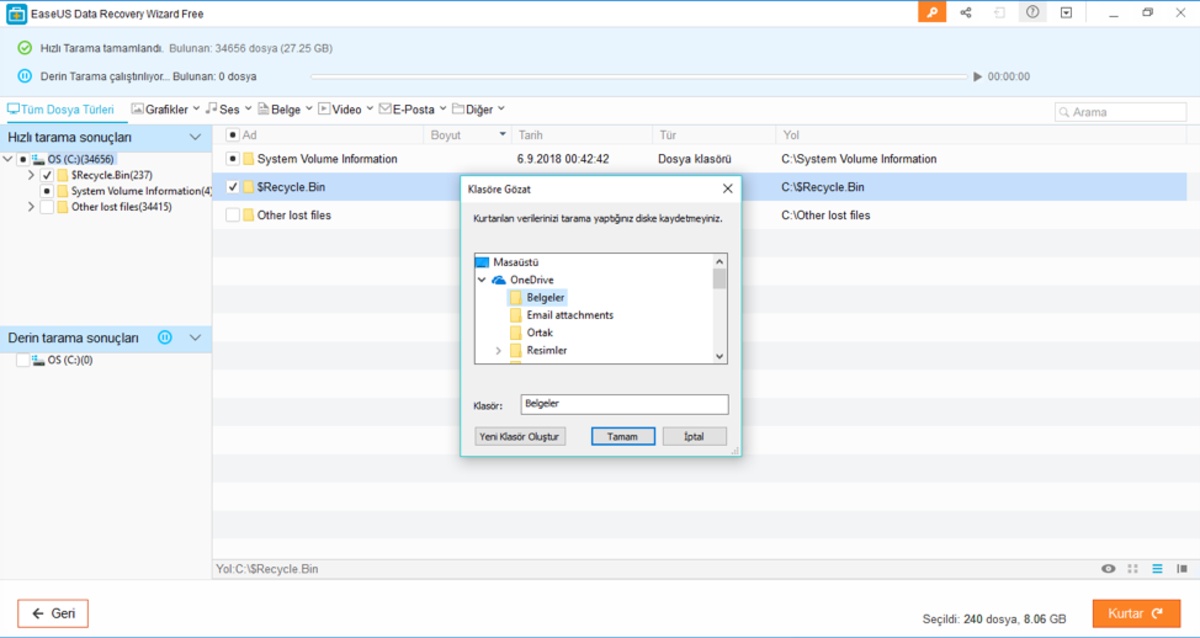Click Yeni Klasör Oluştur button
The width and height of the screenshot is (1200, 638).
pos(520,437)
